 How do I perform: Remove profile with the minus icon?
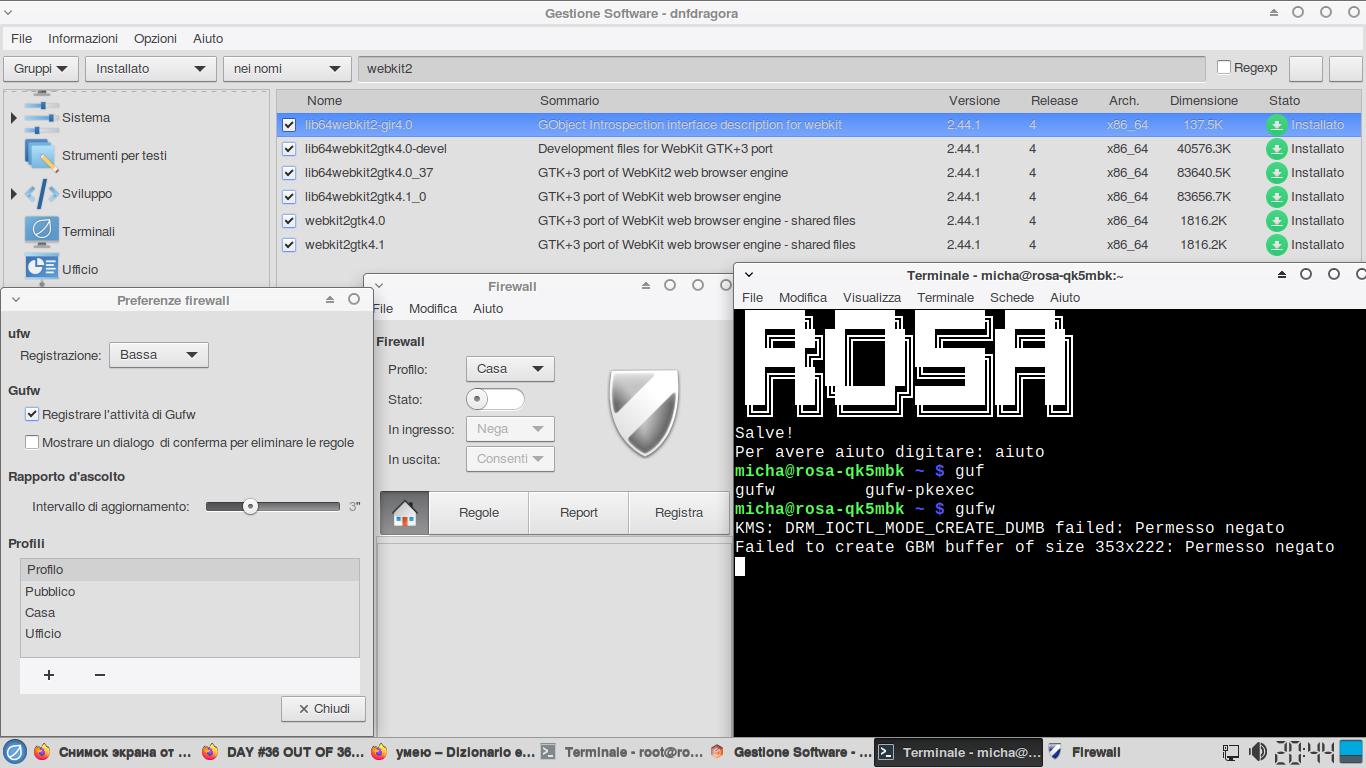pos(99,675)
